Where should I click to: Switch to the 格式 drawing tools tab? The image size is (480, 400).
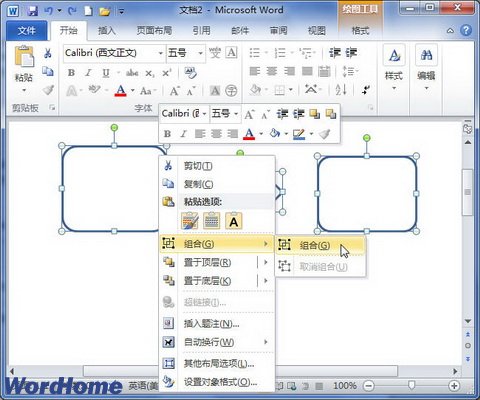[360, 31]
